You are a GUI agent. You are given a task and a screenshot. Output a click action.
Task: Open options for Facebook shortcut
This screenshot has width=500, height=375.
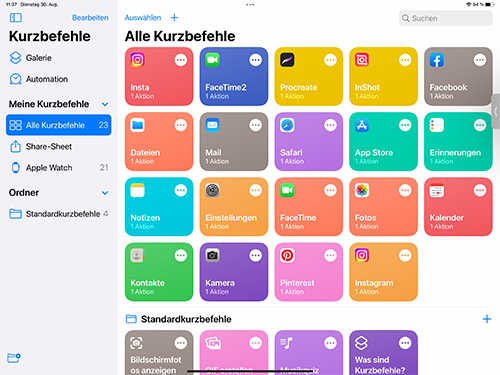click(x=480, y=60)
